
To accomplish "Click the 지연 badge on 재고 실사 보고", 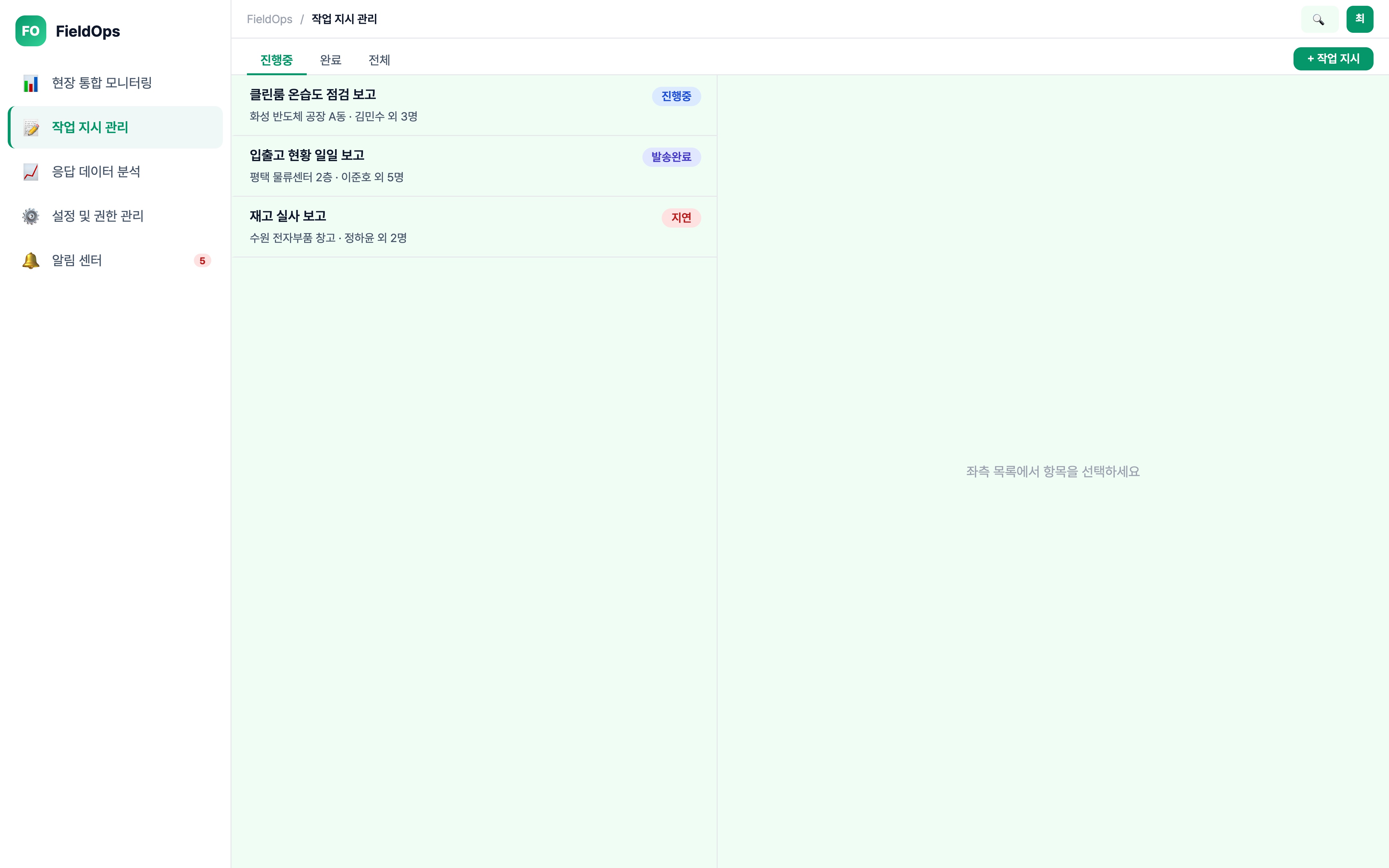I will (x=681, y=218).
